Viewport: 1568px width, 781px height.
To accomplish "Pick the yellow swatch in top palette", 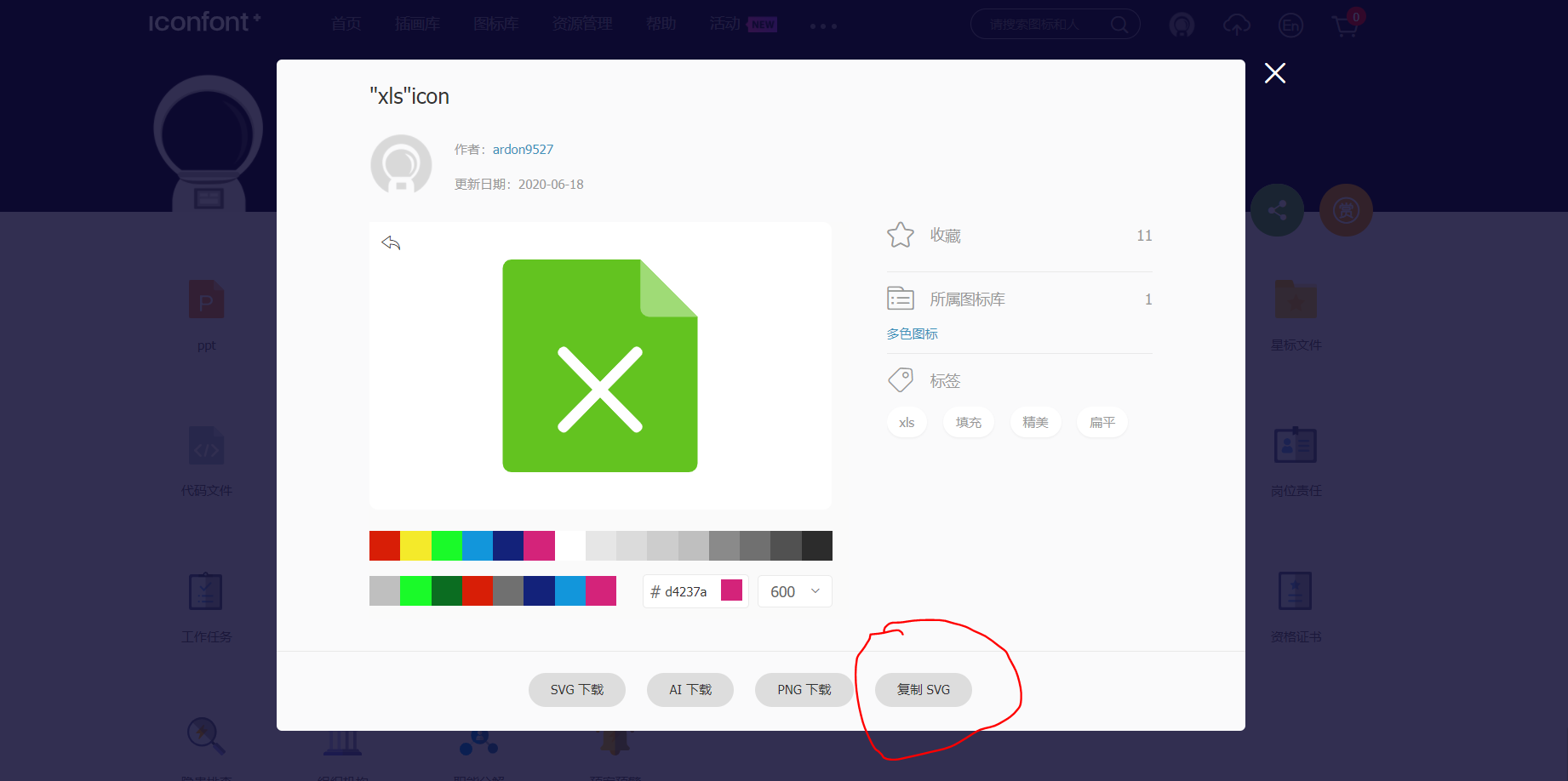I will [415, 545].
